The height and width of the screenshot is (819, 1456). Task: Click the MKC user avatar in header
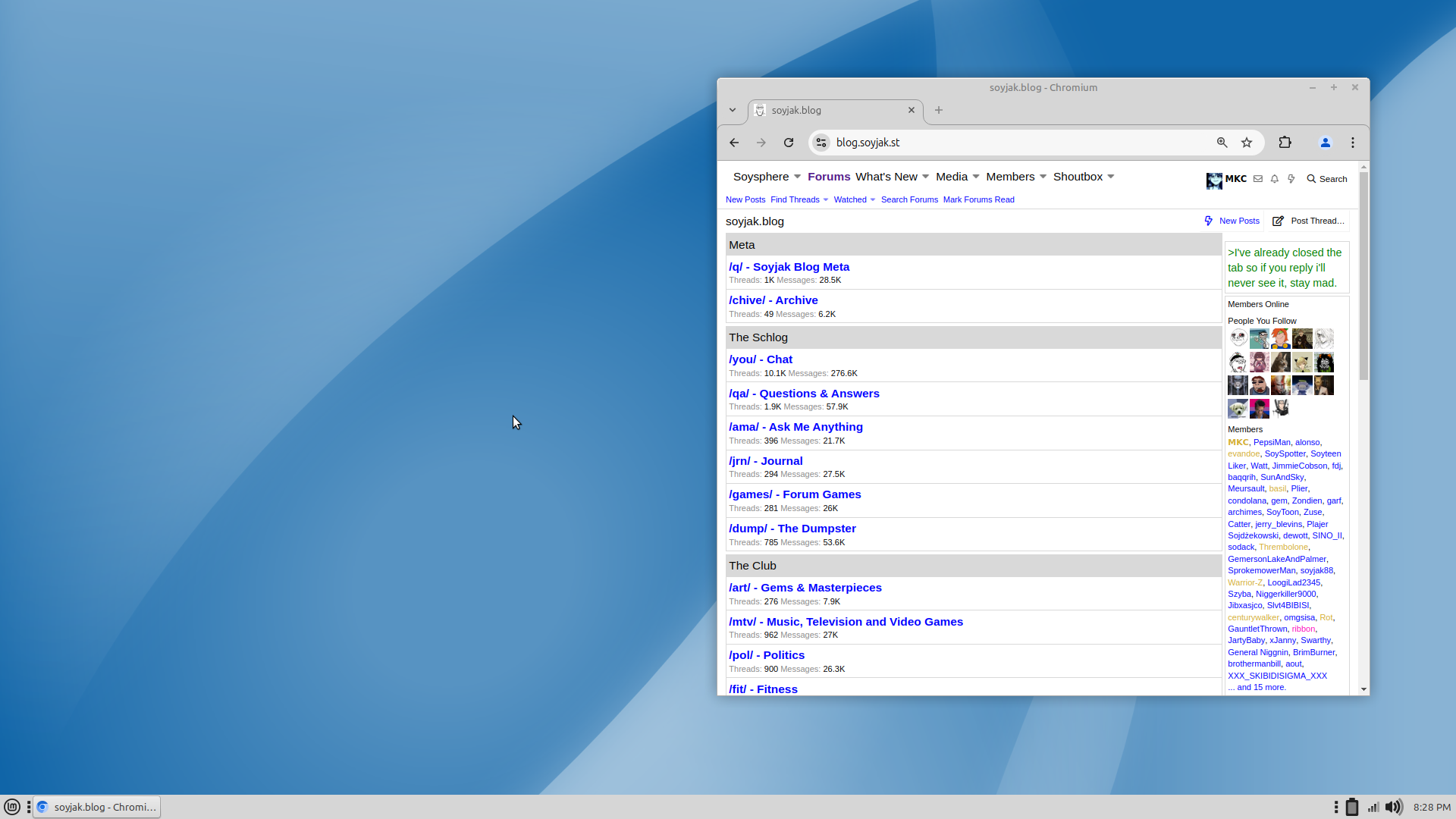tap(1214, 180)
